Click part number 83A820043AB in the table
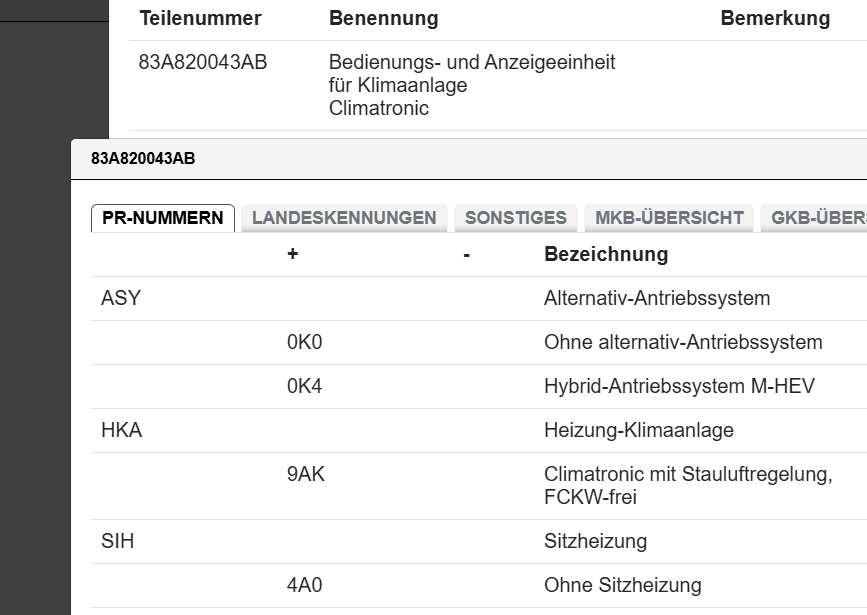Image resolution: width=867 pixels, height=615 pixels. pyautogui.click(x=203, y=62)
